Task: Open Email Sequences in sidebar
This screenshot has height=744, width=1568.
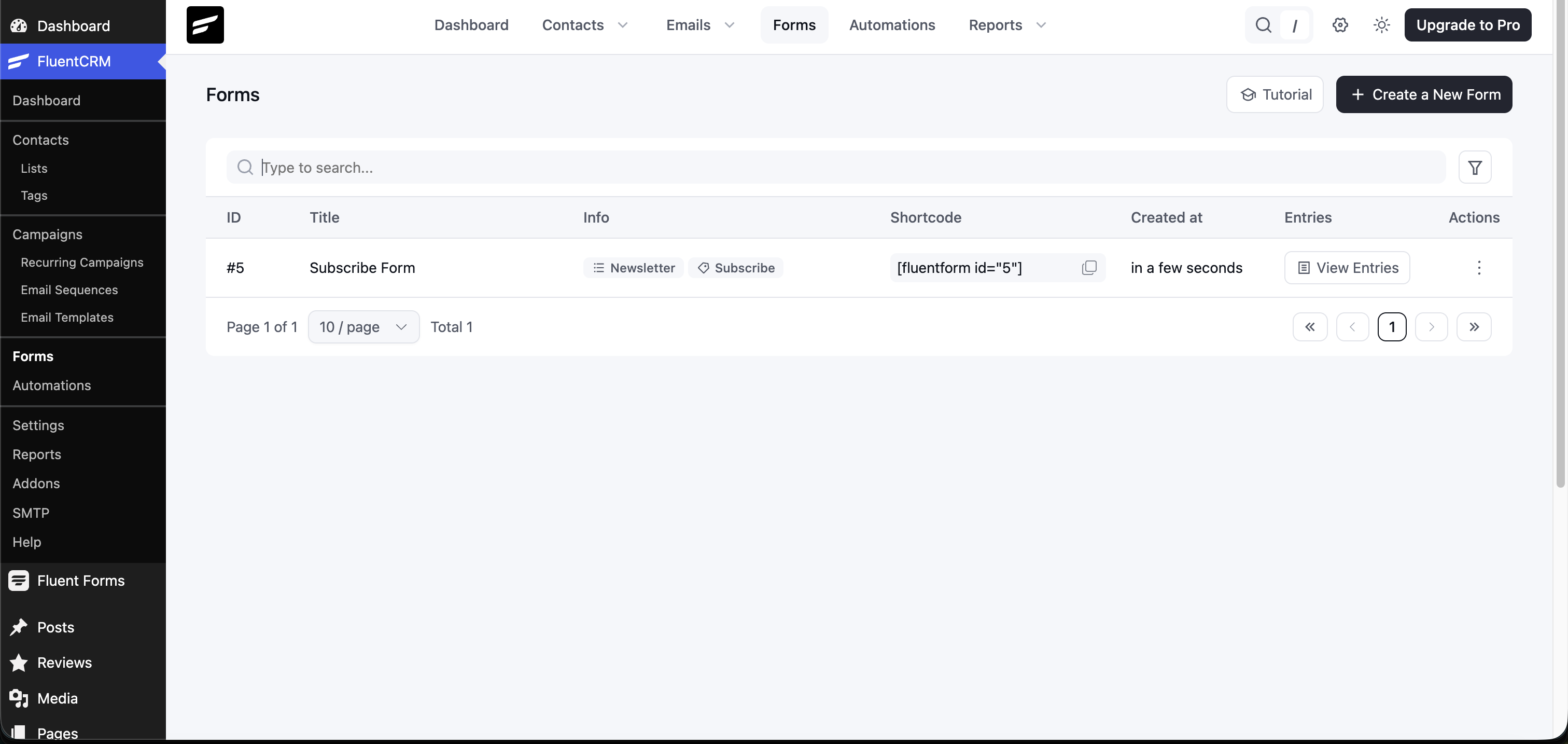Action: 69,290
